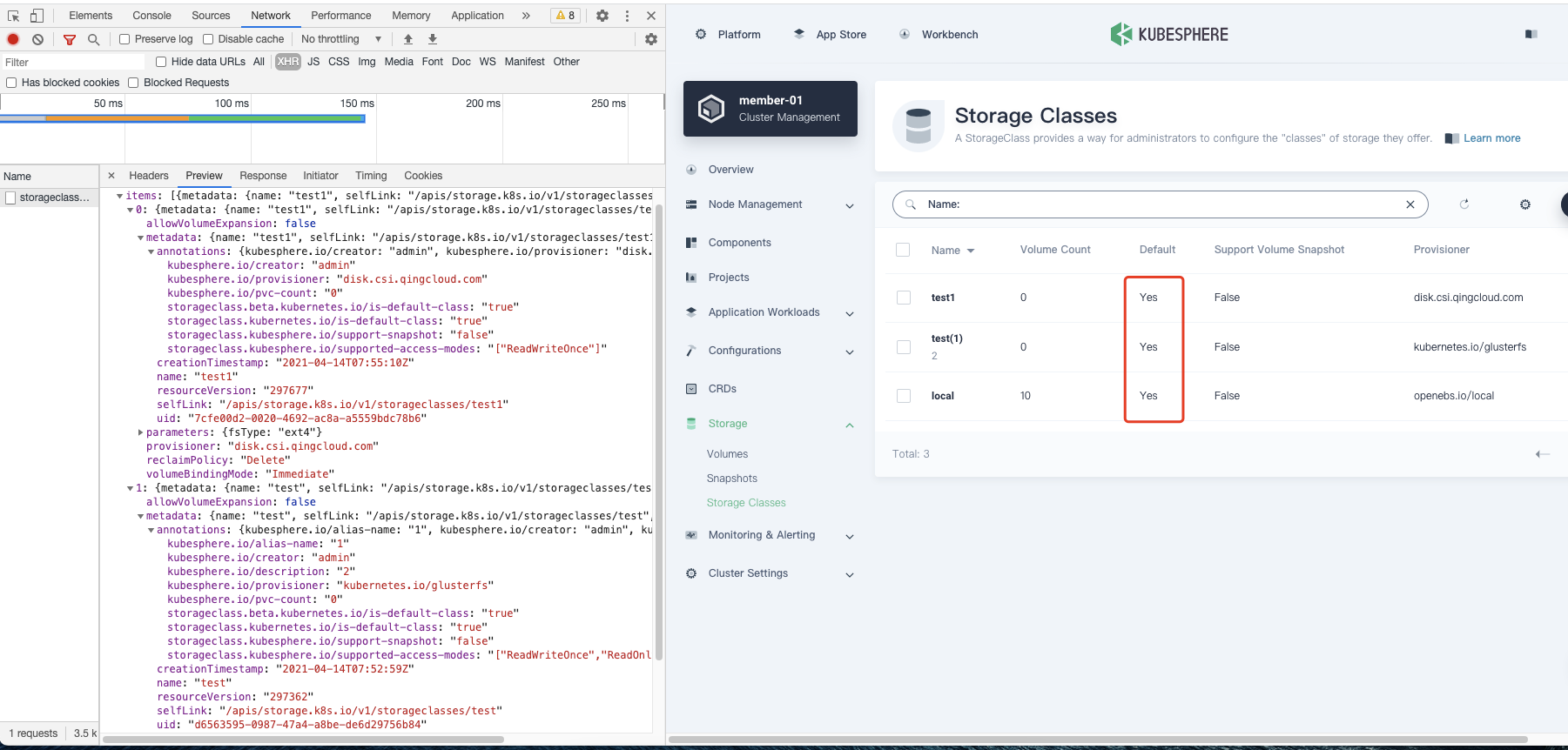Select the test(1) storage class checkbox
Image resolution: width=1568 pixels, height=750 pixels.
coord(904,347)
